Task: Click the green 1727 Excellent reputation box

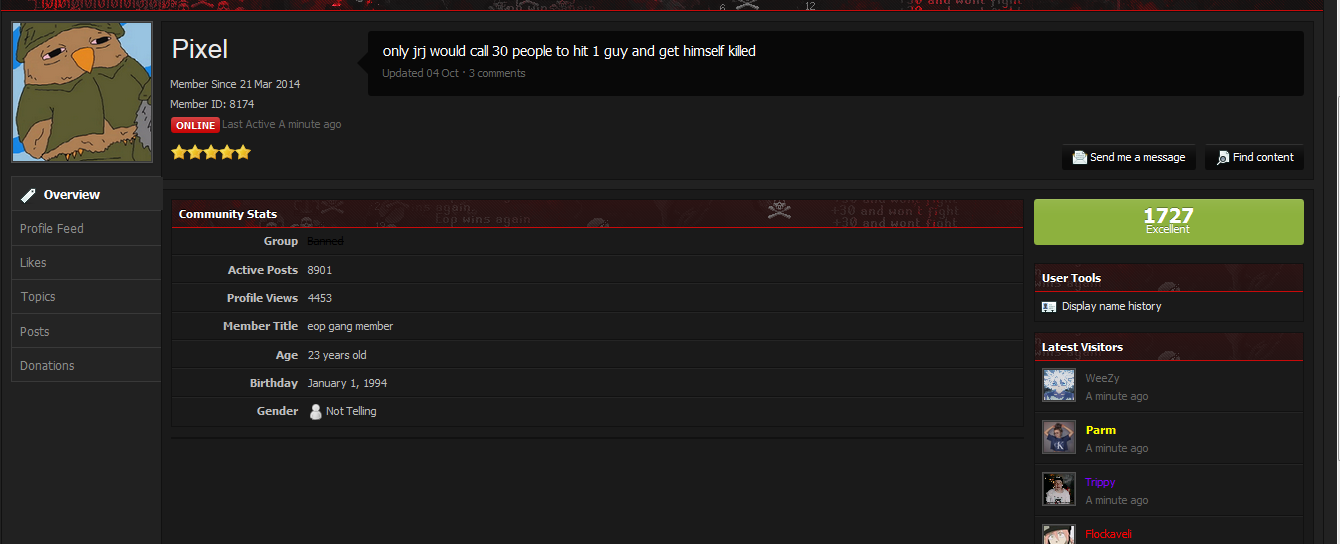Action: (1168, 222)
